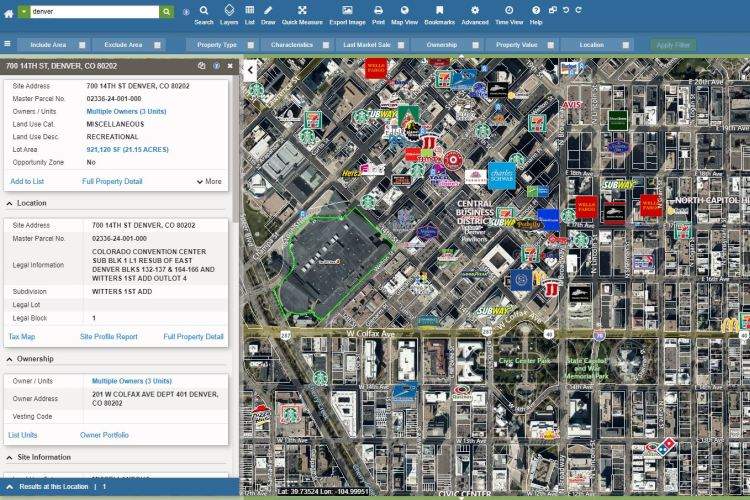Open Site Profile Report link
The width and height of the screenshot is (750, 500).
[x=109, y=337]
